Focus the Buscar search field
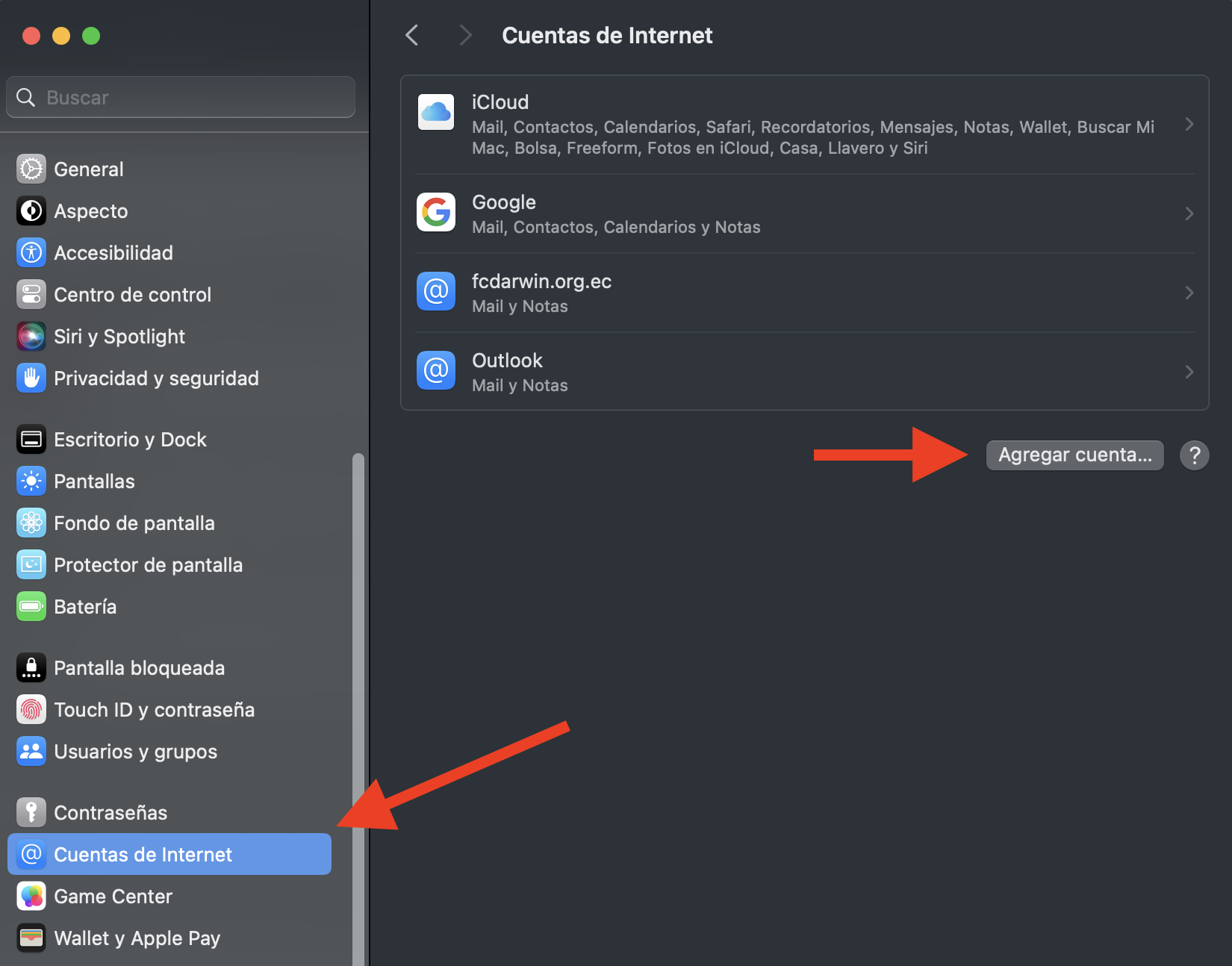1232x966 pixels. 181,98
